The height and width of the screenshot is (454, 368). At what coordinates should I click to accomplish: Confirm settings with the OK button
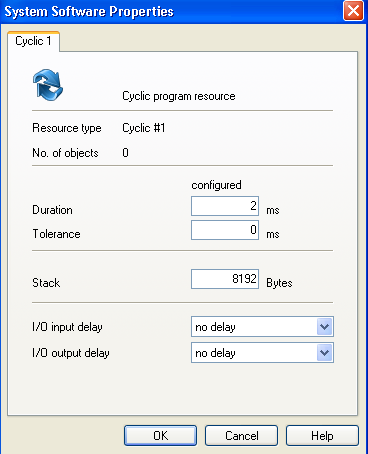160,435
